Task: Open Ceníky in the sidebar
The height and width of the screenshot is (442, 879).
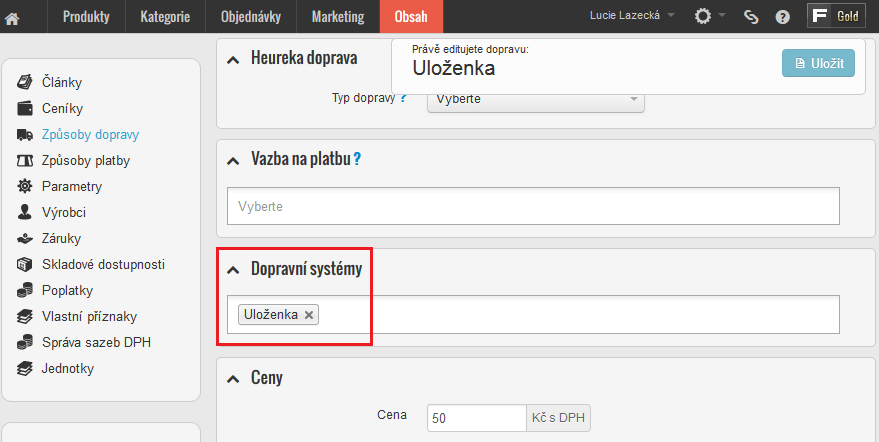Action: coord(62,108)
